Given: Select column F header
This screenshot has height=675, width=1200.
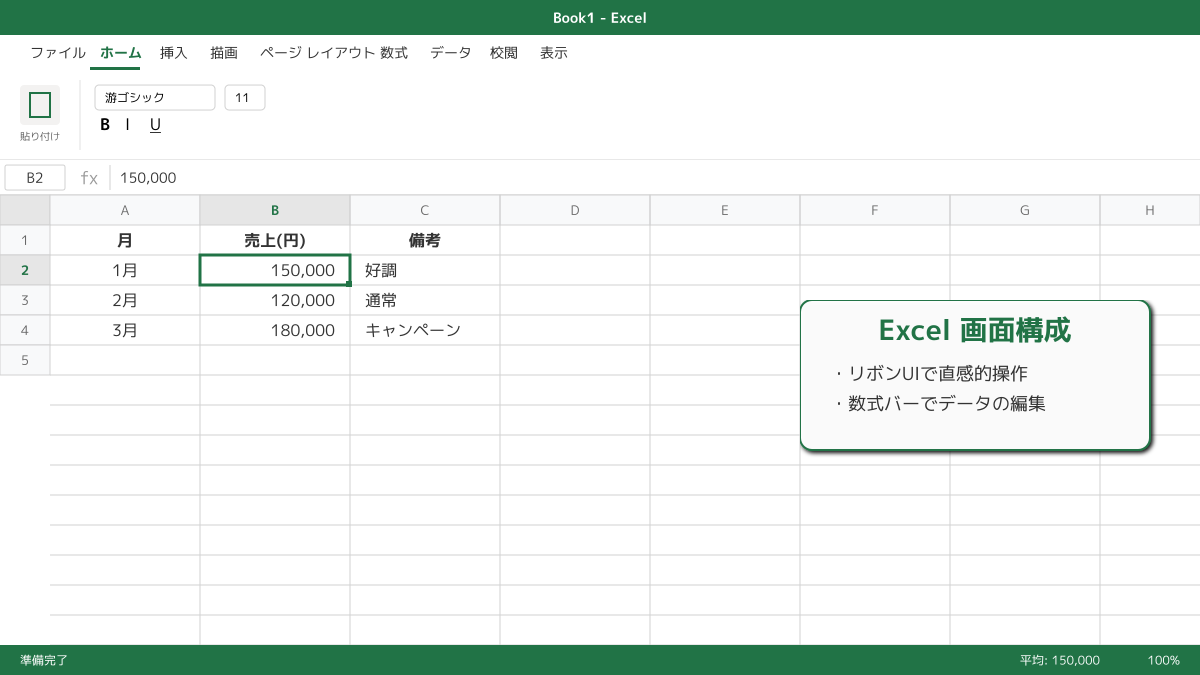Looking at the screenshot, I should click(x=875, y=210).
